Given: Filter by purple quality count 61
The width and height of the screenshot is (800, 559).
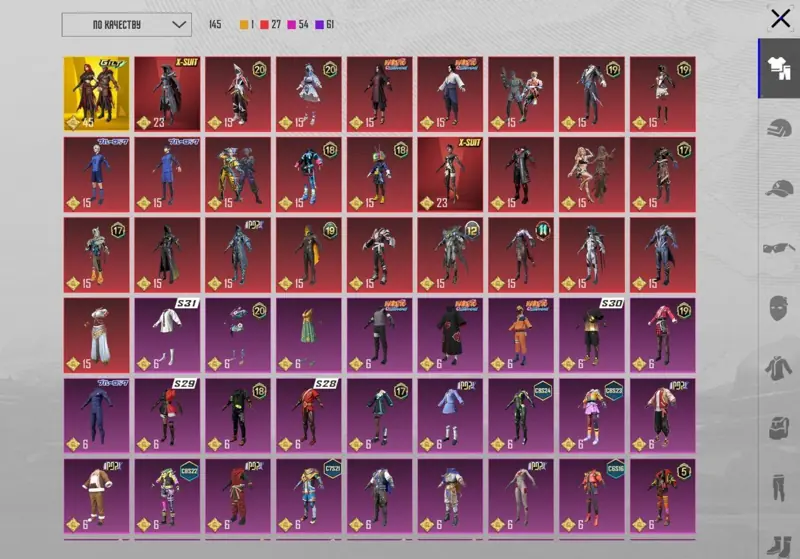Looking at the screenshot, I should 324,24.
